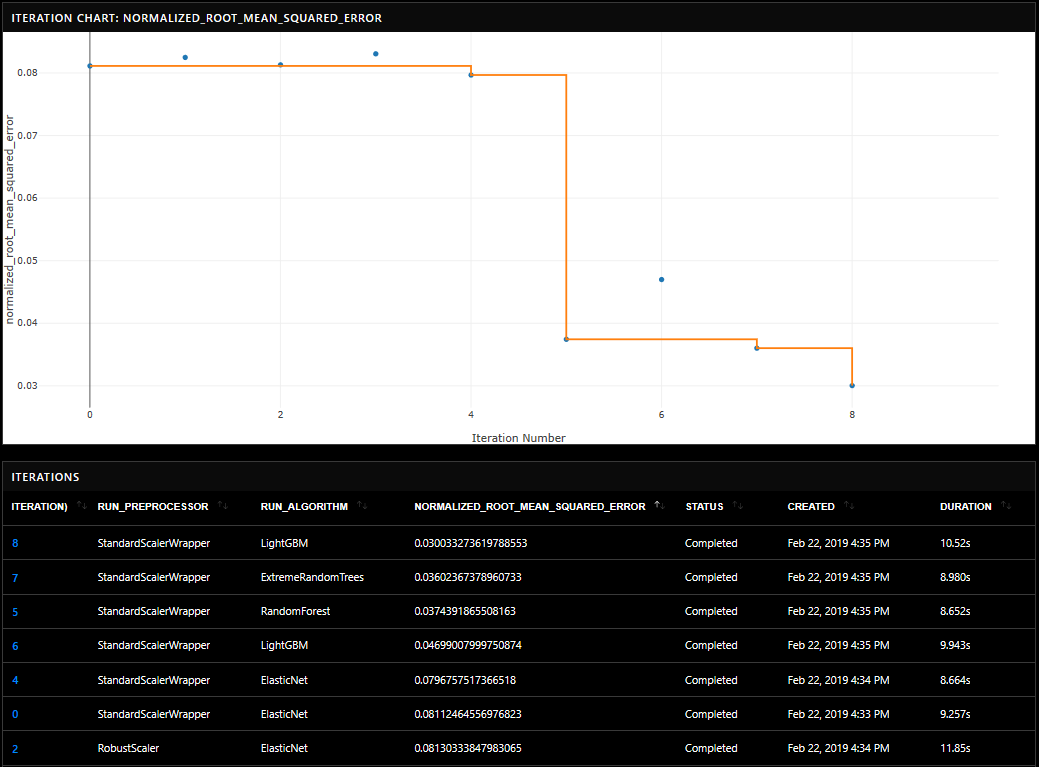Open the iteration 0 run link
The width and height of the screenshot is (1039, 767).
(x=15, y=715)
